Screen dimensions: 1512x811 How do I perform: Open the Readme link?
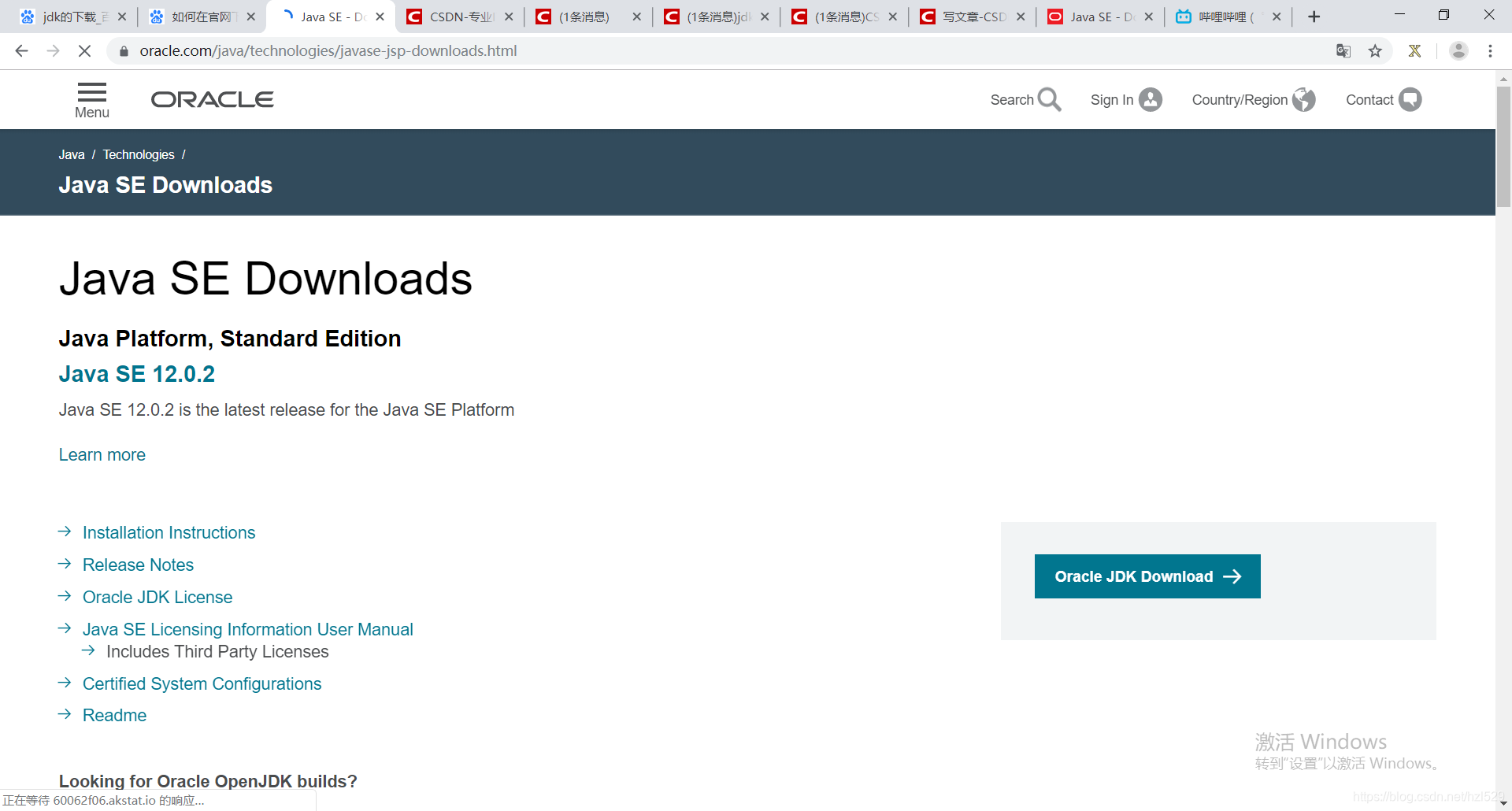(x=114, y=715)
